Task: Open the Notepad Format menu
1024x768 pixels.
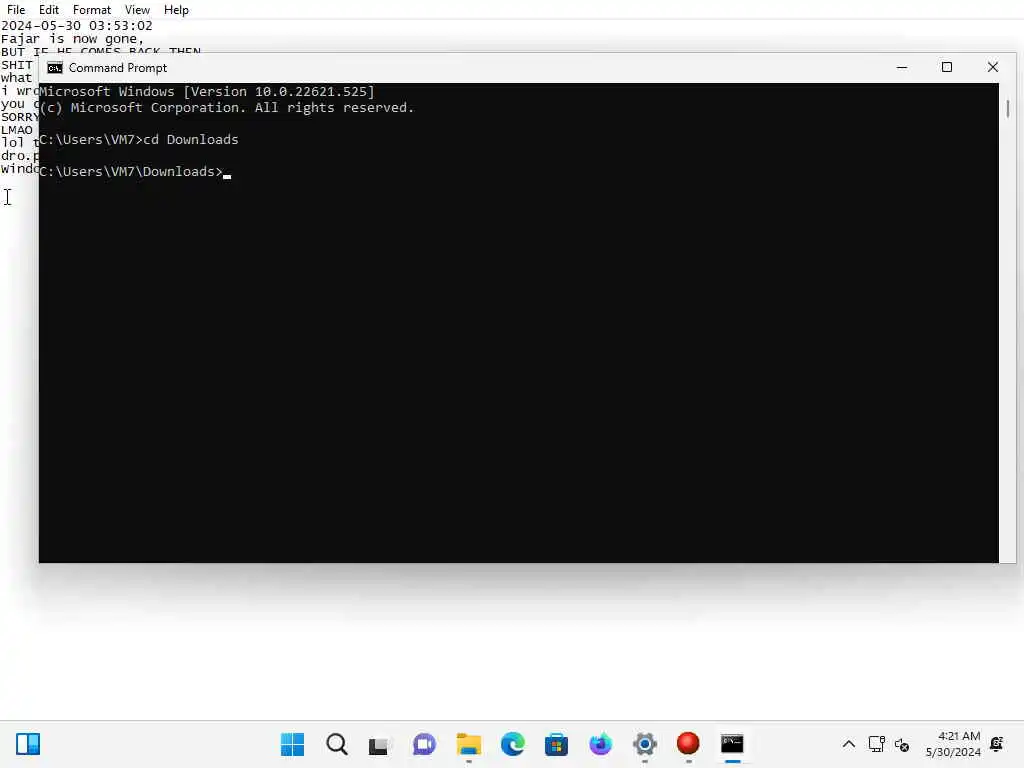Action: (x=91, y=10)
